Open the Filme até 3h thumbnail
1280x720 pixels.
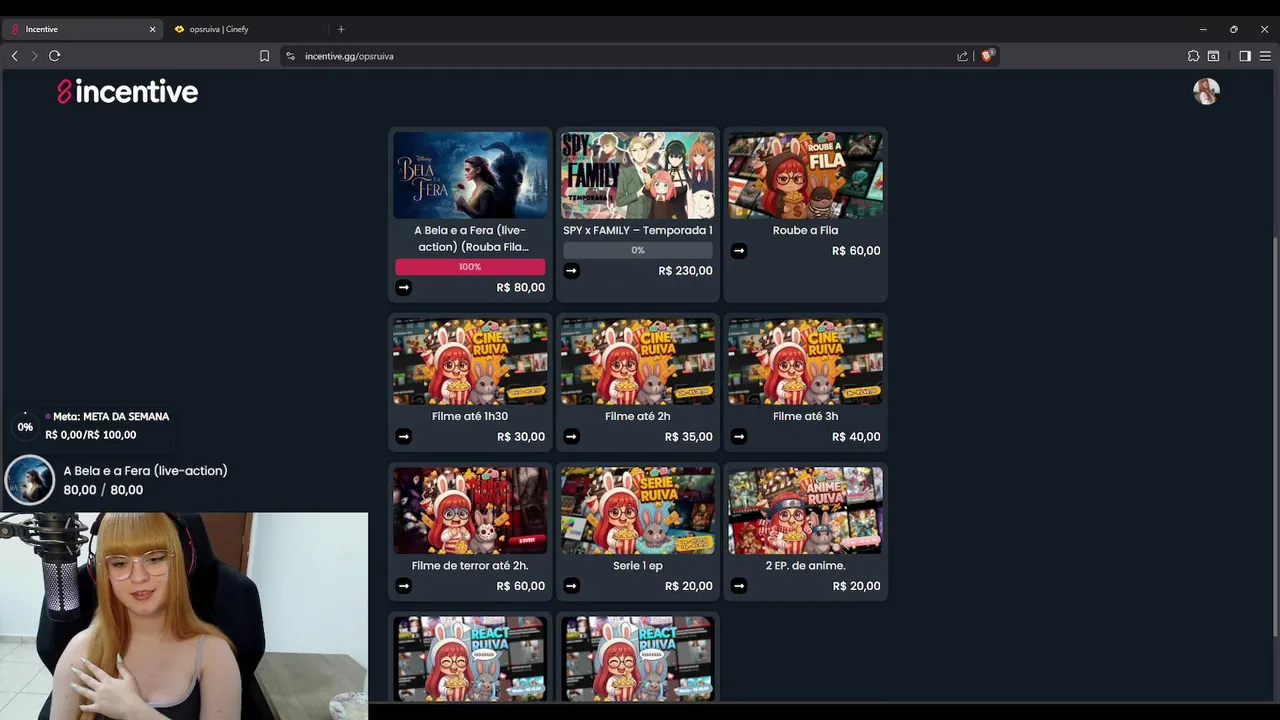(x=805, y=361)
